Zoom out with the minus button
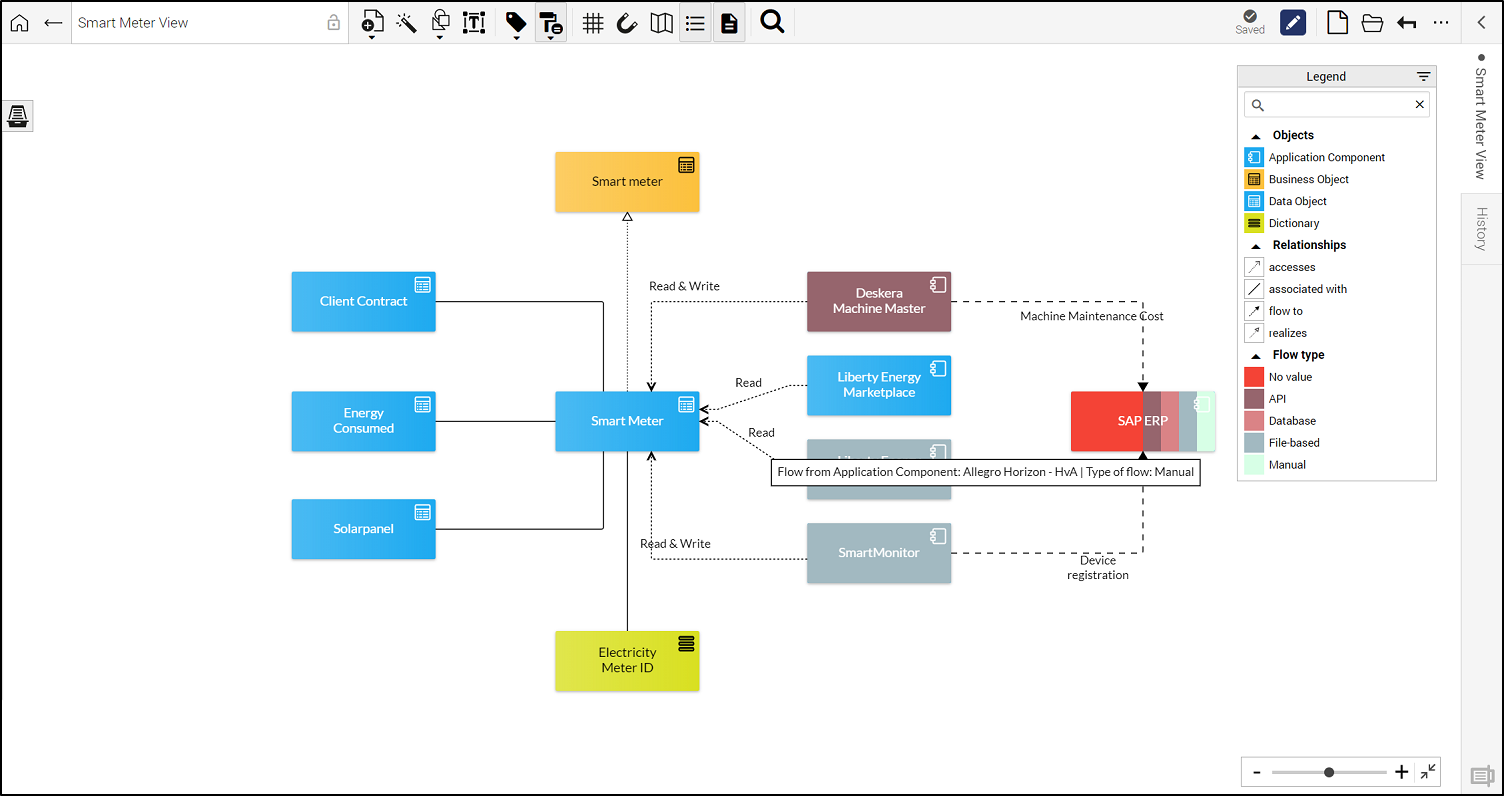Image resolution: width=1504 pixels, height=796 pixels. pyautogui.click(x=1256, y=772)
